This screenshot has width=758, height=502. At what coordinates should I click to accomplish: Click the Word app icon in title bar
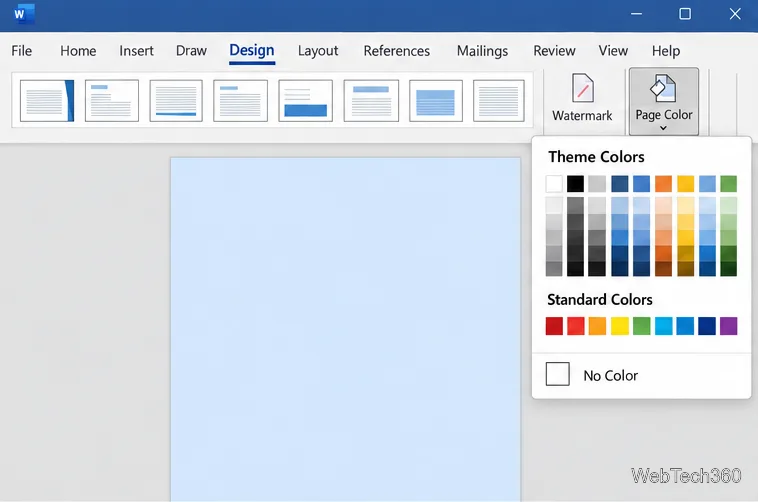click(23, 14)
